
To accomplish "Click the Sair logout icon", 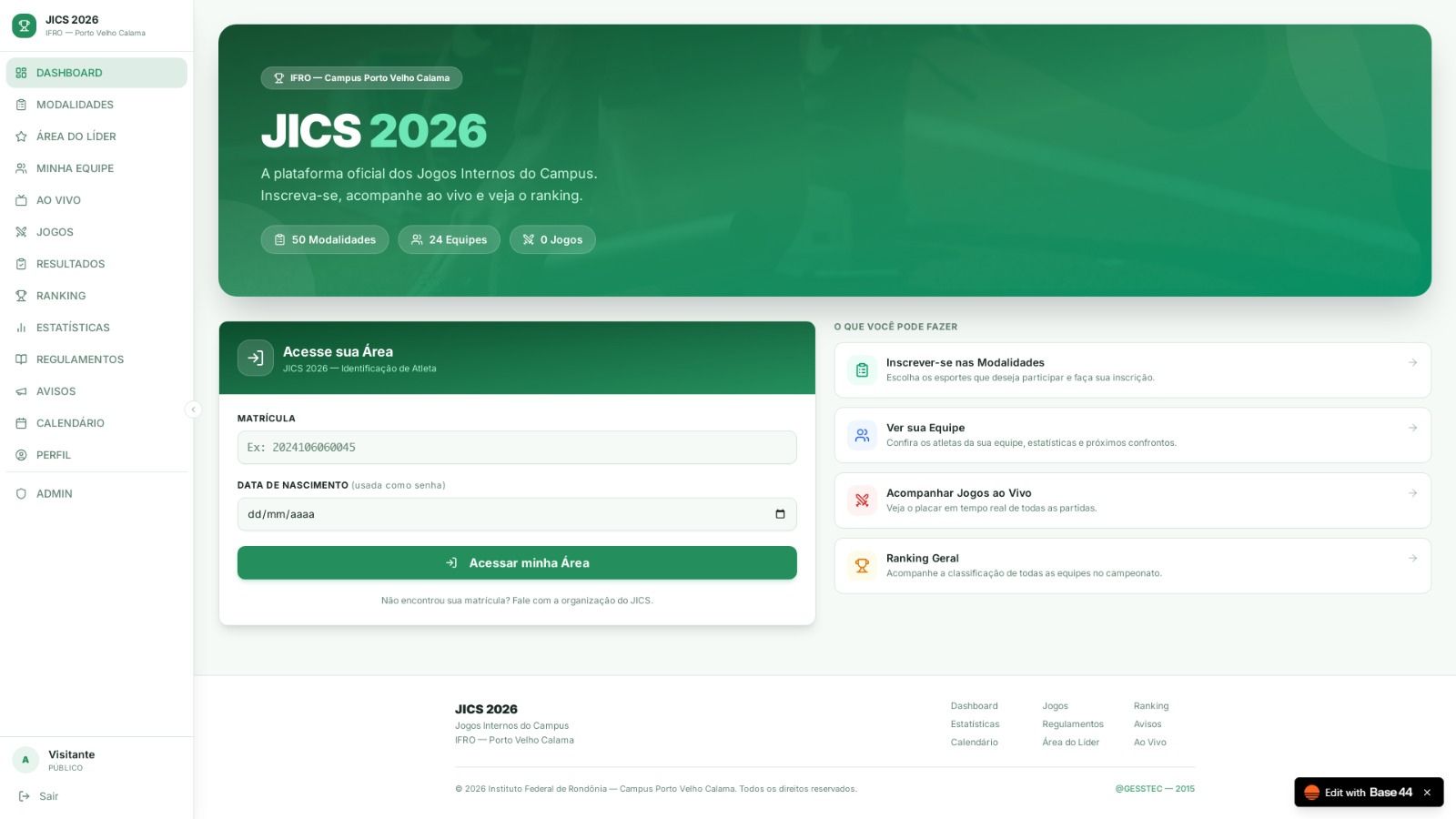I will point(25,796).
